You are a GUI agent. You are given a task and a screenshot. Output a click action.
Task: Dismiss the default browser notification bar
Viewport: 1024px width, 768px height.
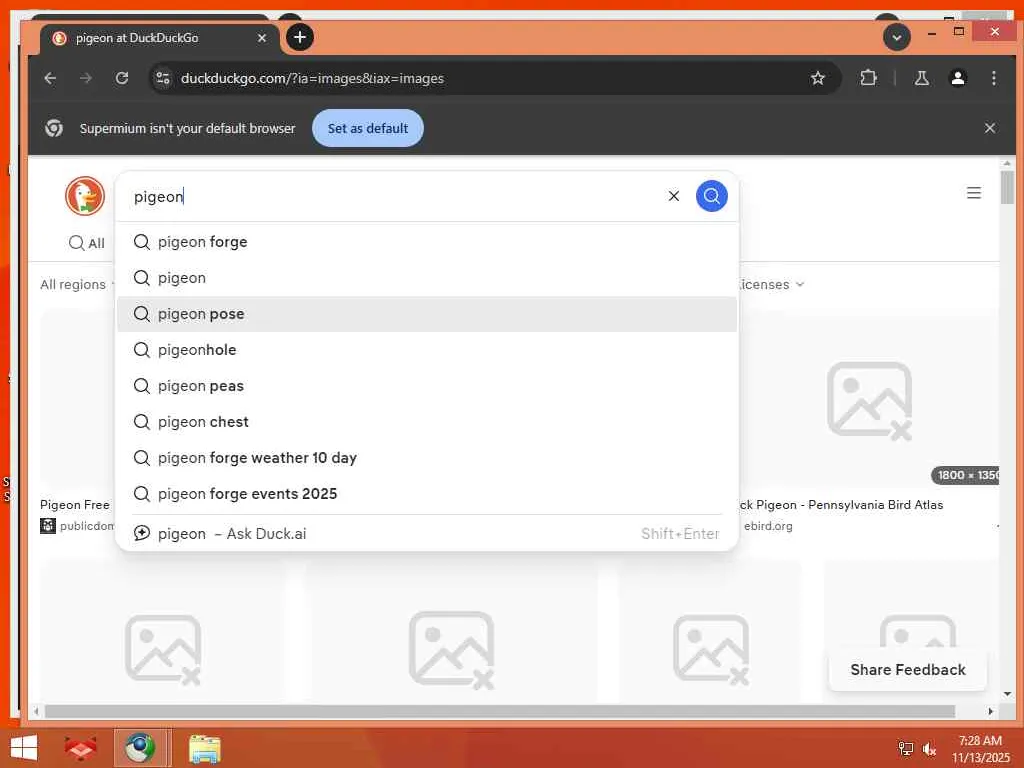[989, 128]
